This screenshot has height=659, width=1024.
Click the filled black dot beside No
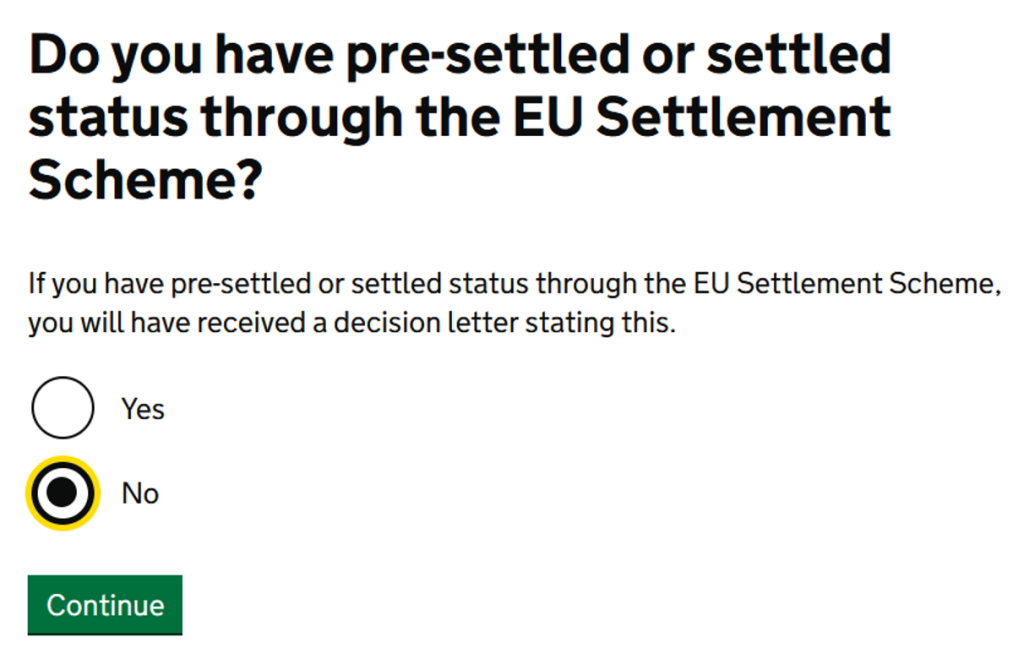[63, 493]
